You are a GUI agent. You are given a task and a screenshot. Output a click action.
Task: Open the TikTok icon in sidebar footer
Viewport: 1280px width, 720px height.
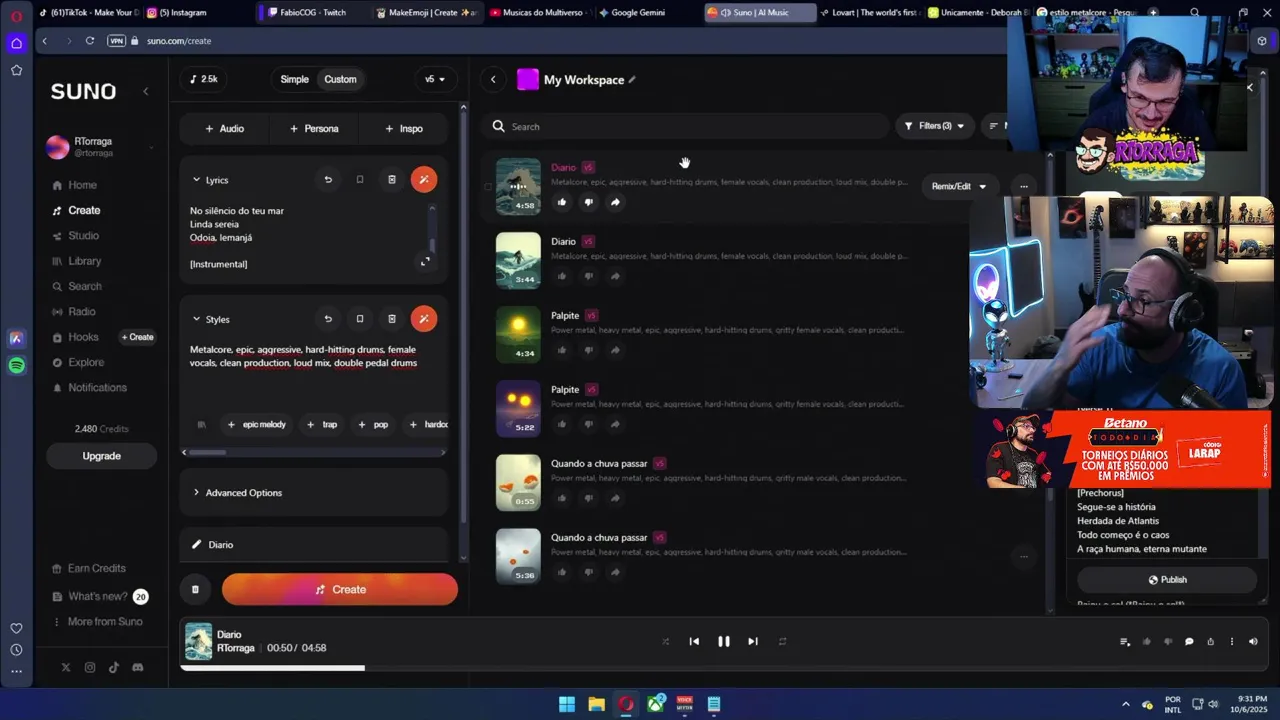114,667
